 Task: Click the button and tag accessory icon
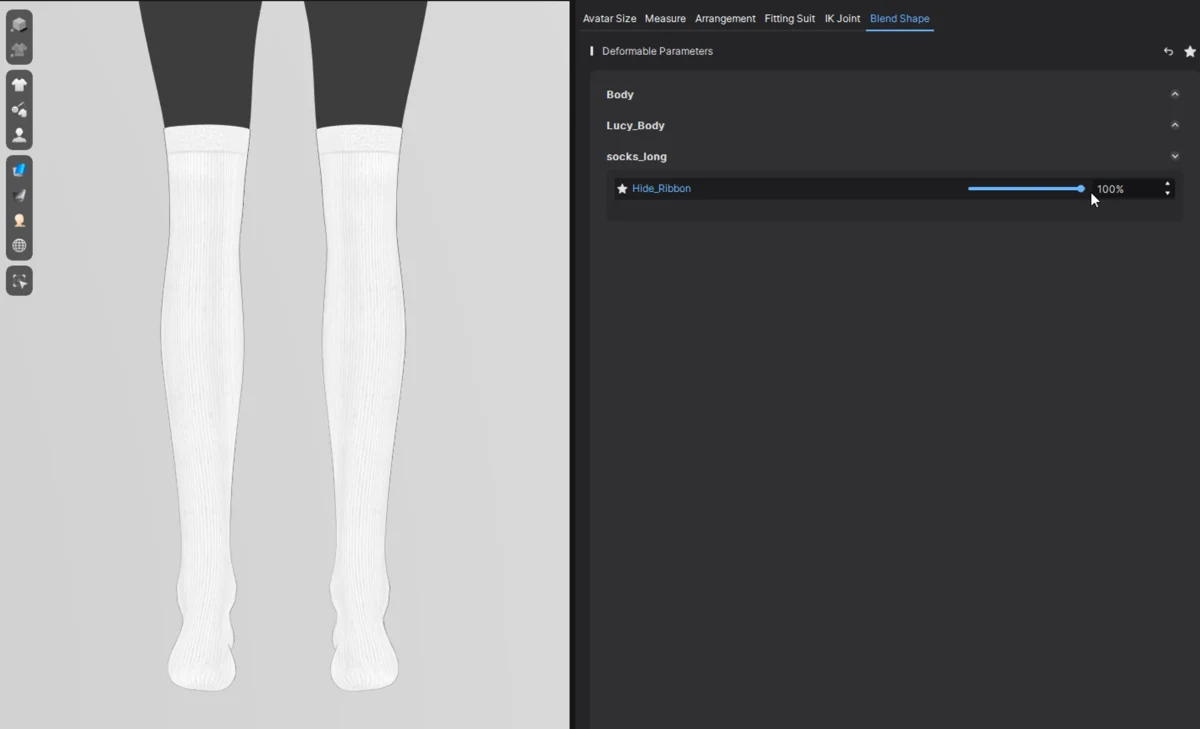pos(19,110)
